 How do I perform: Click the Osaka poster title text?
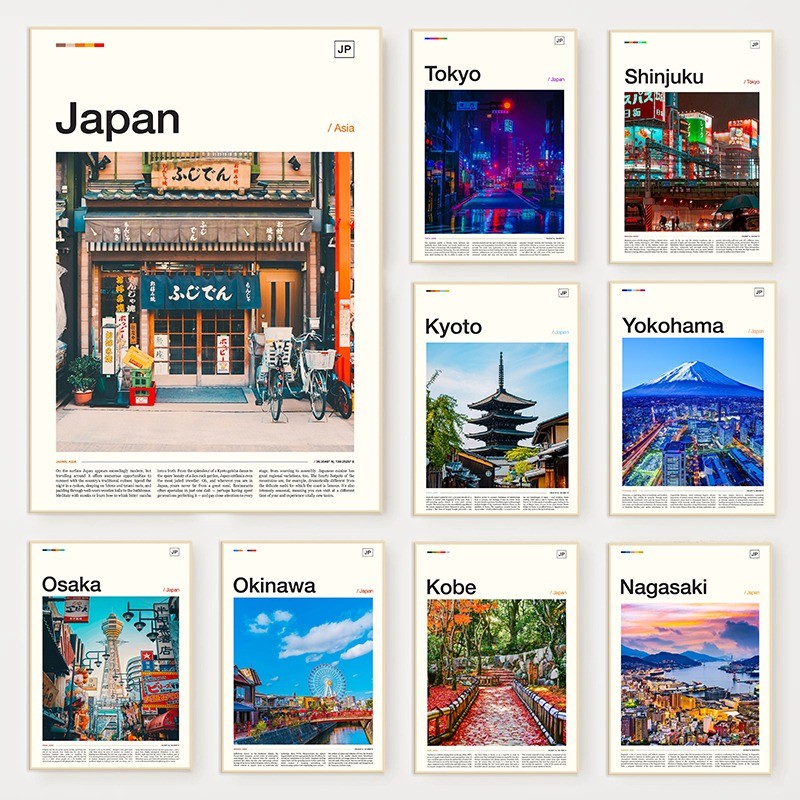click(71, 584)
